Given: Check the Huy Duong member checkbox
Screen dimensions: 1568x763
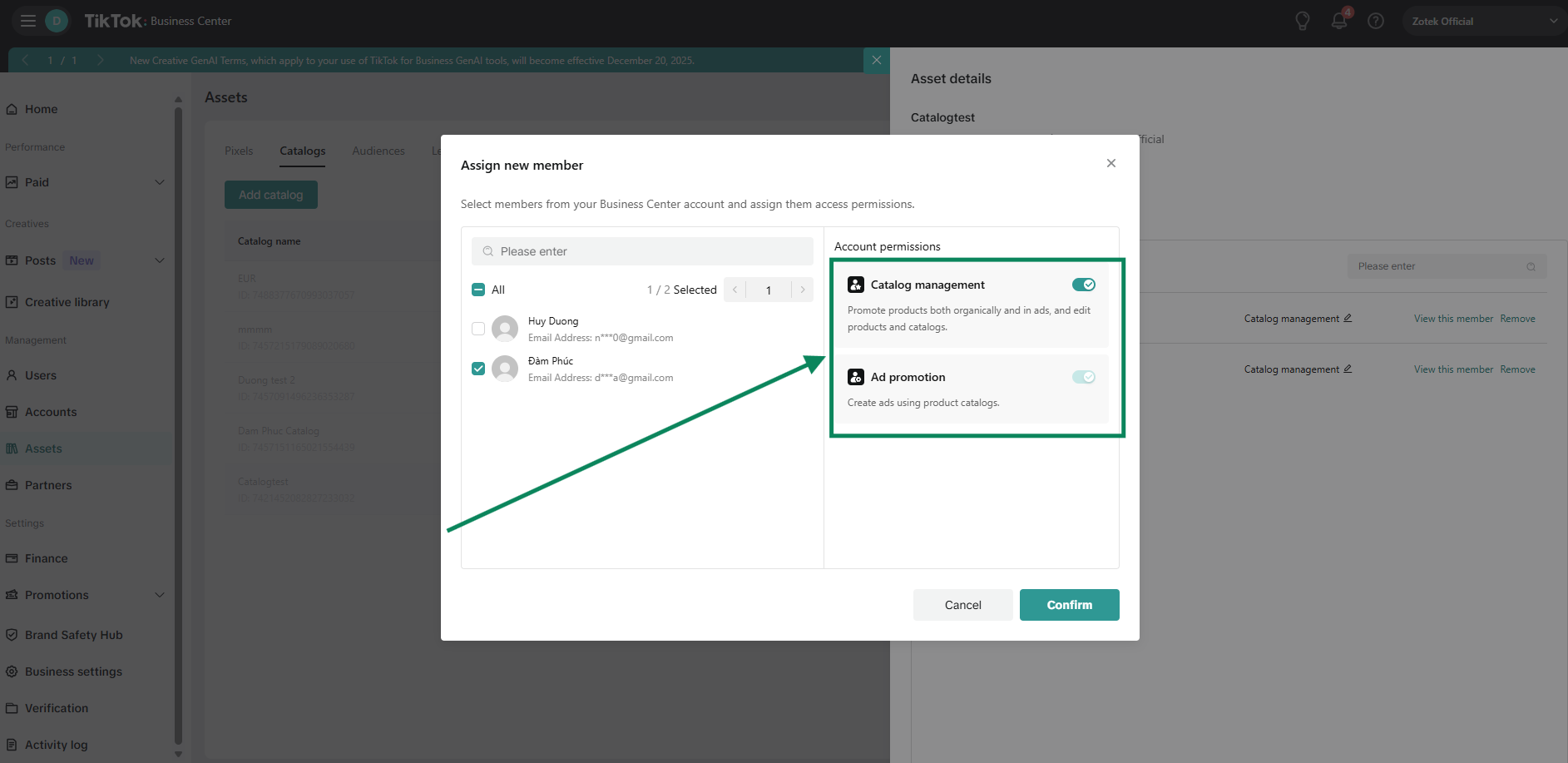Looking at the screenshot, I should tap(478, 329).
